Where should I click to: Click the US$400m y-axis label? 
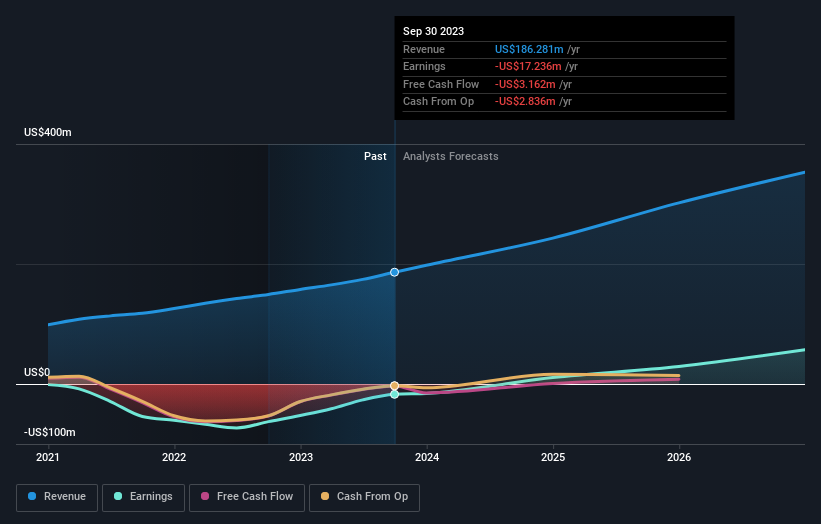coord(48,132)
